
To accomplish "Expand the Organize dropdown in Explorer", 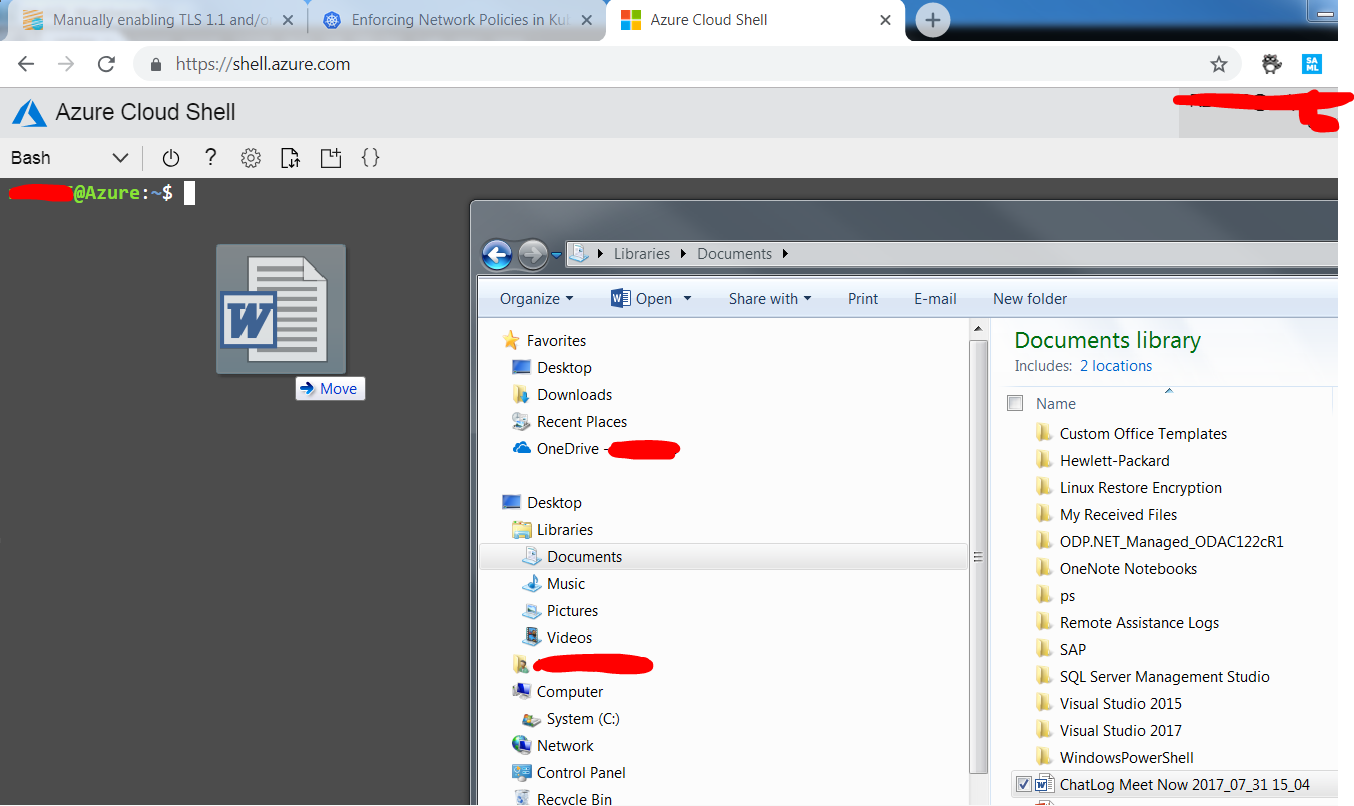I will (536, 298).
